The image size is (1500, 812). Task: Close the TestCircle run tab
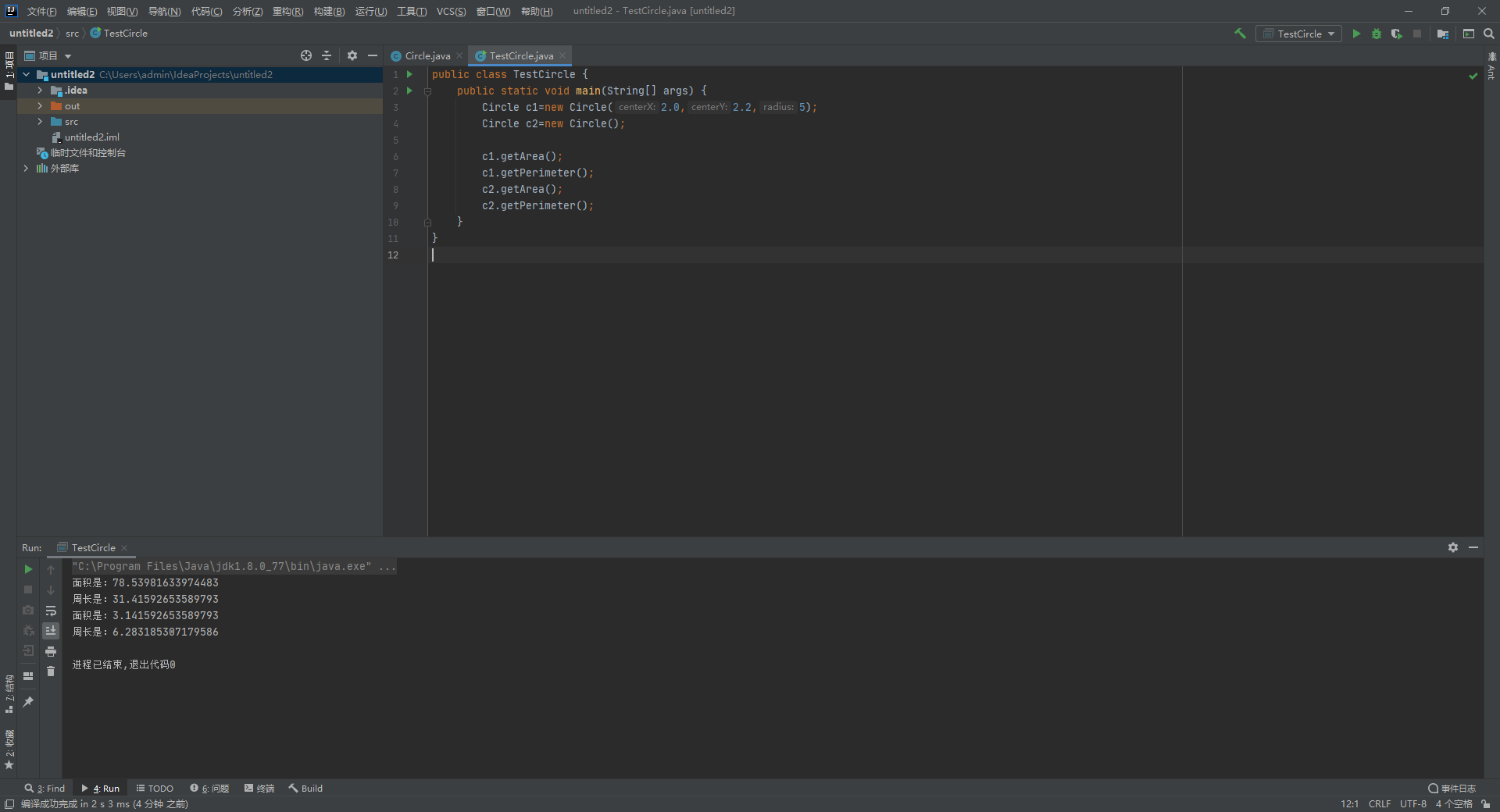click(x=124, y=548)
